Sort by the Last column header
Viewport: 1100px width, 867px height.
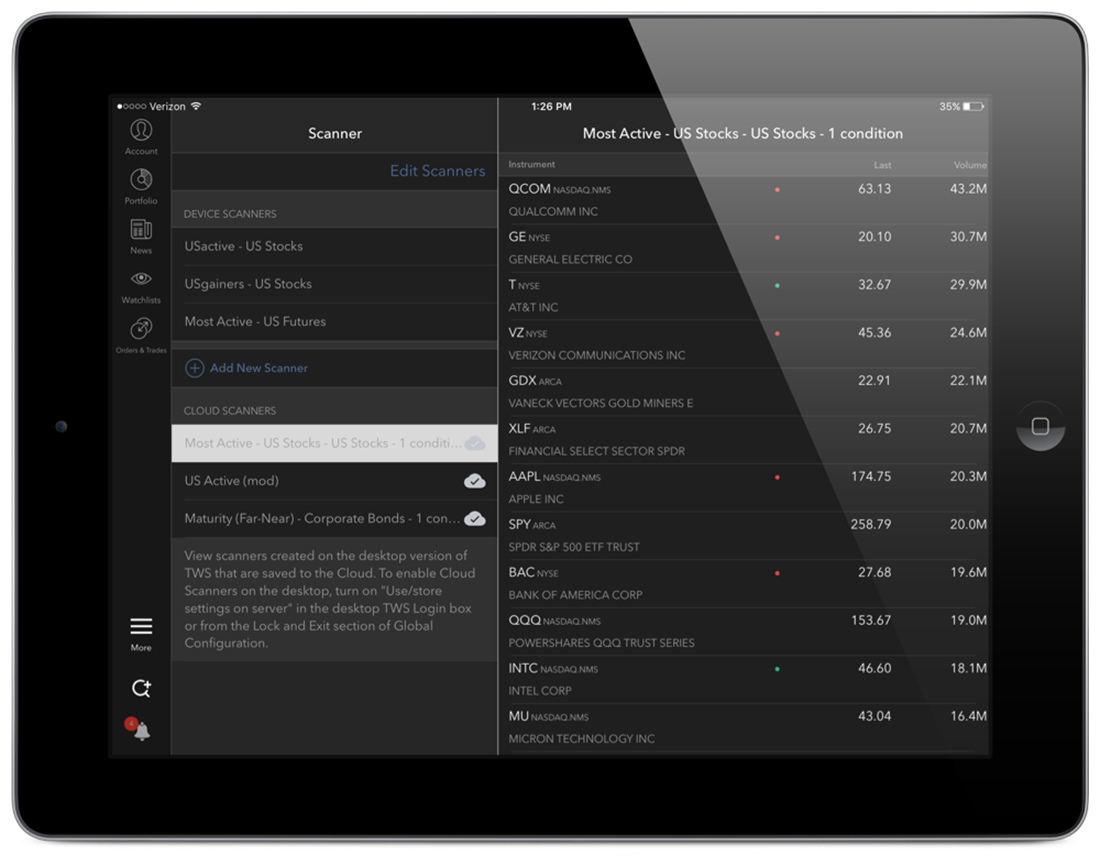coord(883,165)
